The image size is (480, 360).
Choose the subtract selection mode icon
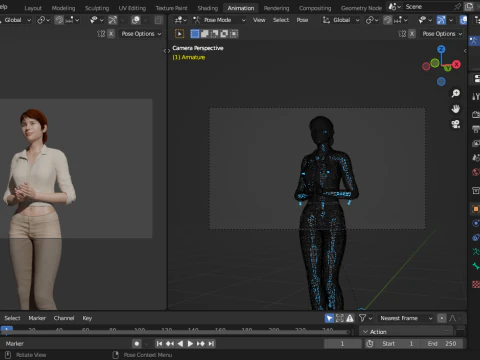click(214, 34)
